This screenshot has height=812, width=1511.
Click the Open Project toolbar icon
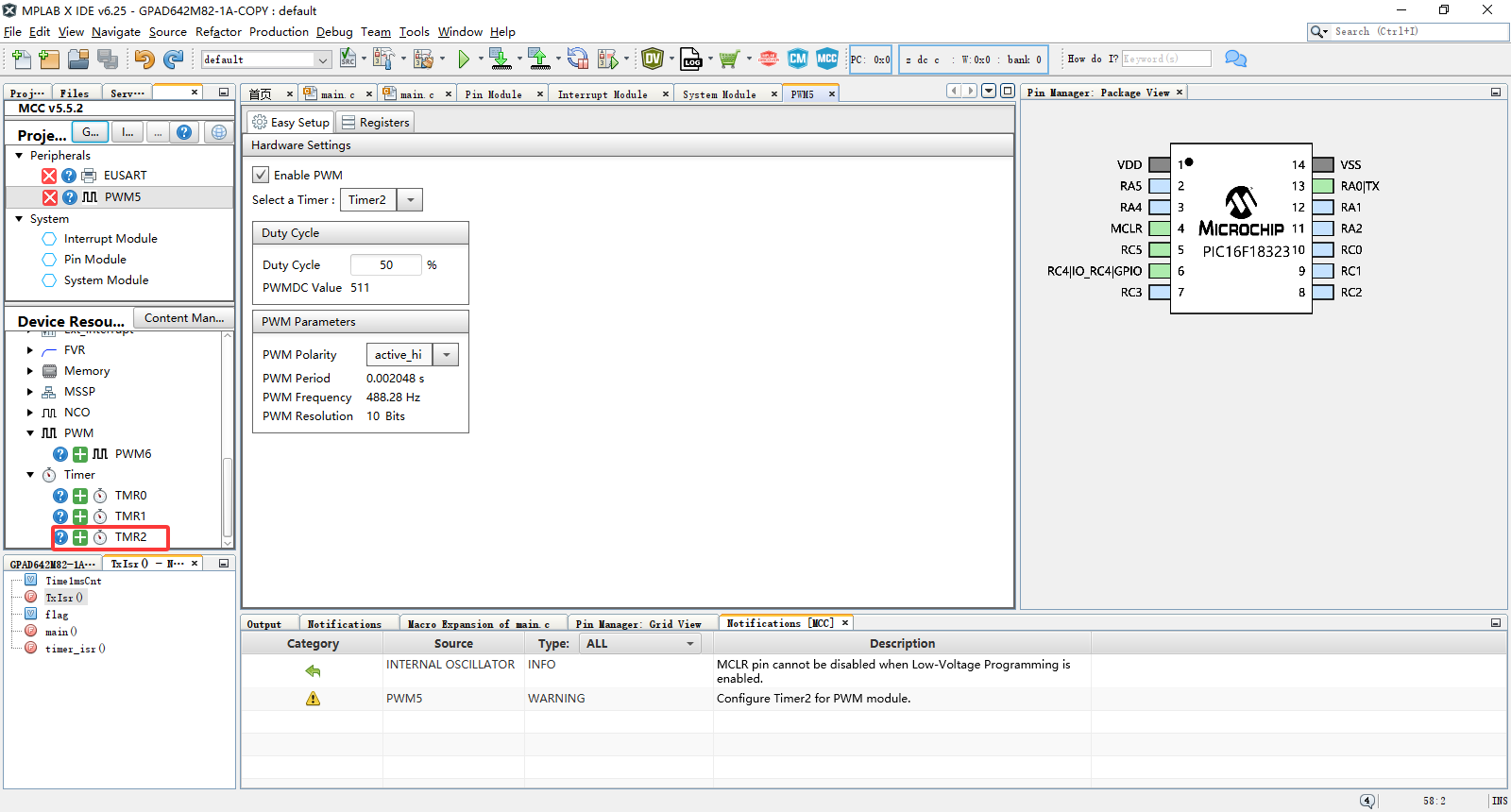(78, 59)
